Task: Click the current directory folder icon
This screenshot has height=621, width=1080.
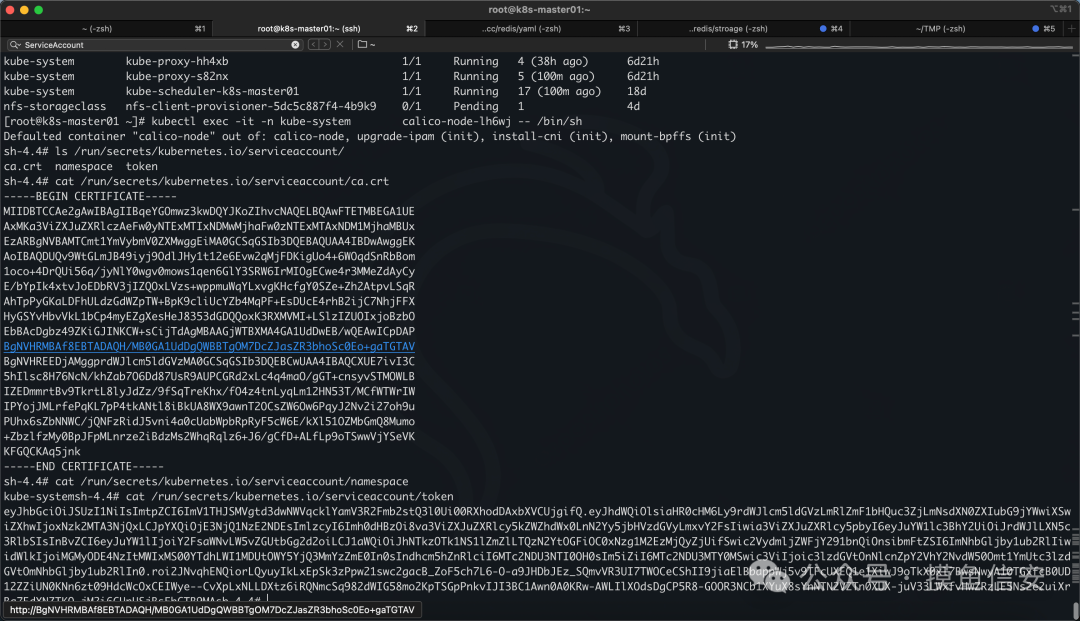Action: (x=362, y=45)
